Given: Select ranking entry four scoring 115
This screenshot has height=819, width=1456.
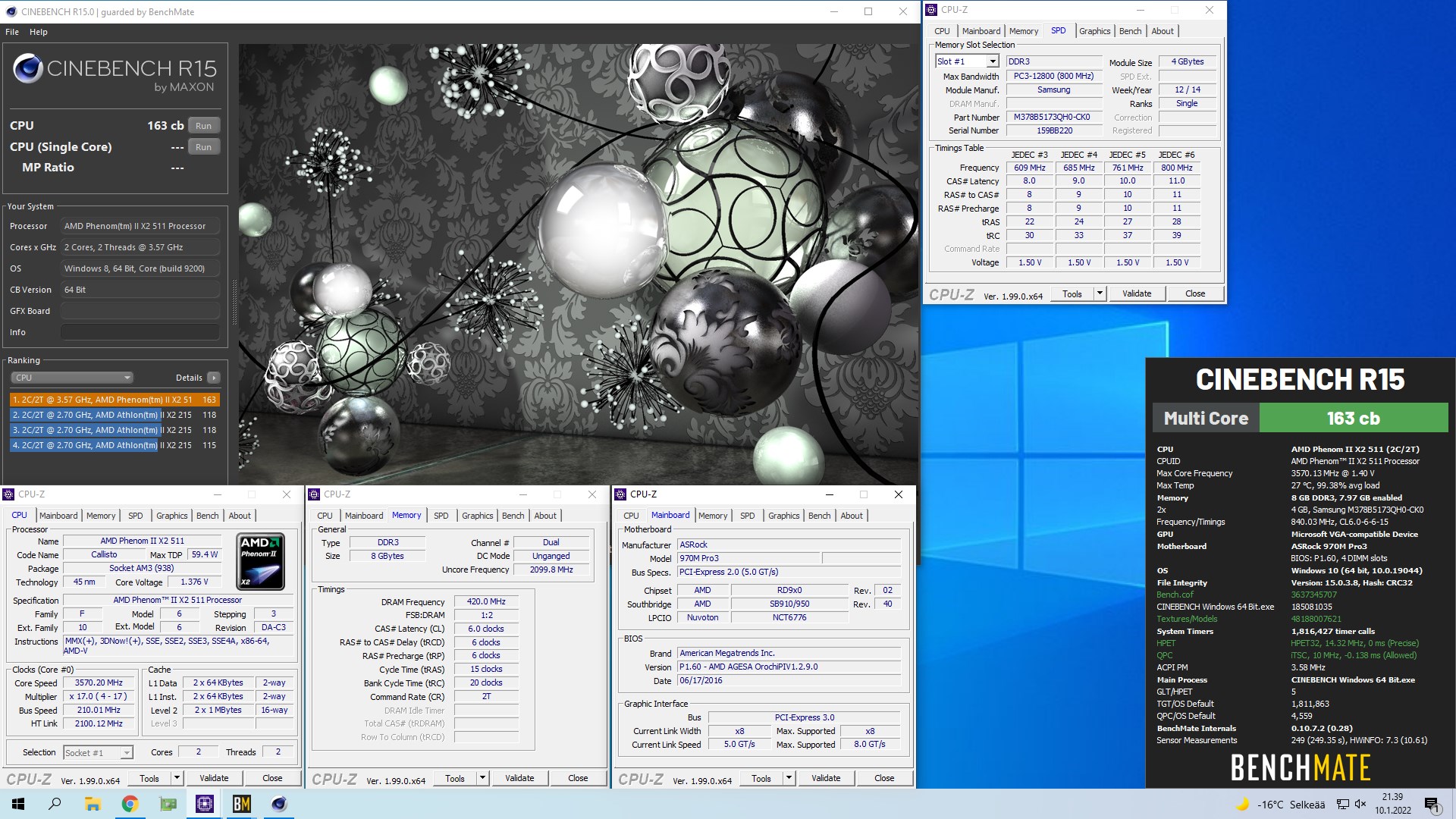Looking at the screenshot, I should [x=115, y=445].
